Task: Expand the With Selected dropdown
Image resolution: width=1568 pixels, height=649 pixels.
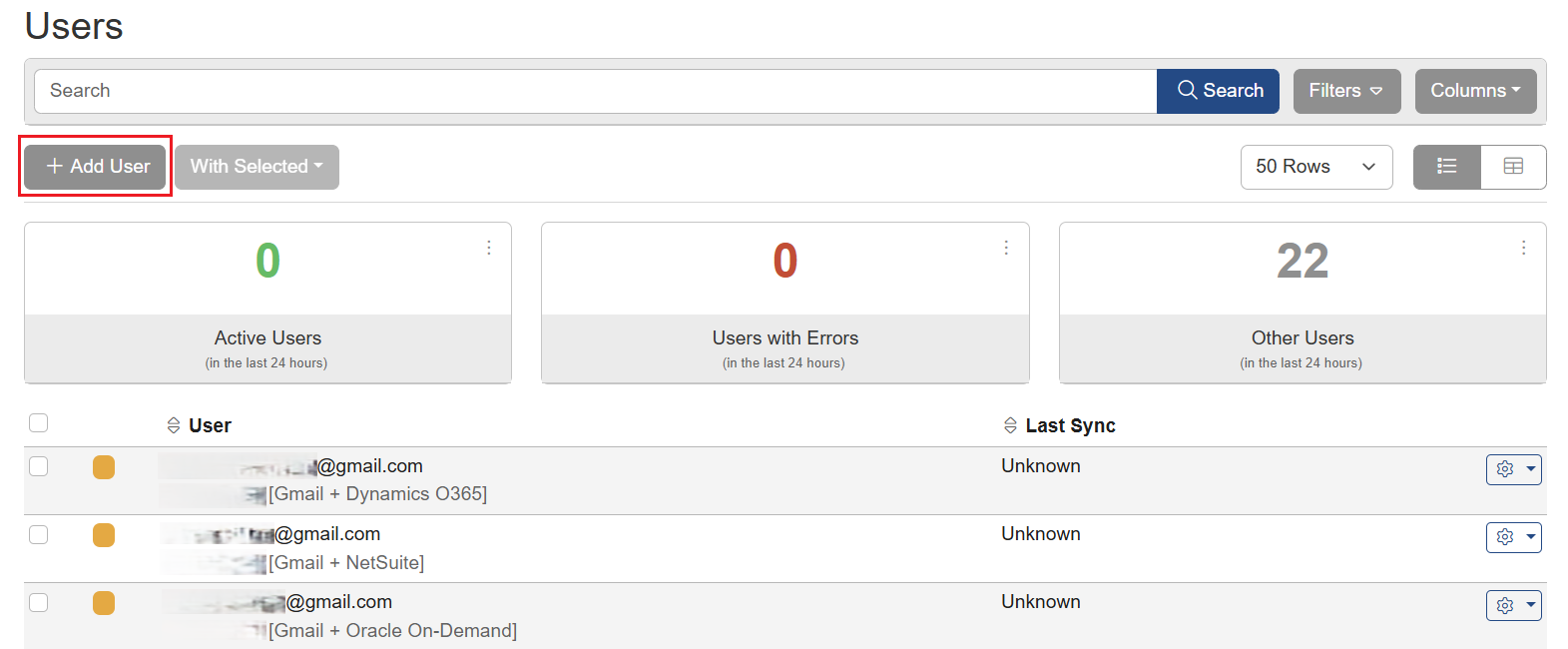Action: click(x=257, y=167)
